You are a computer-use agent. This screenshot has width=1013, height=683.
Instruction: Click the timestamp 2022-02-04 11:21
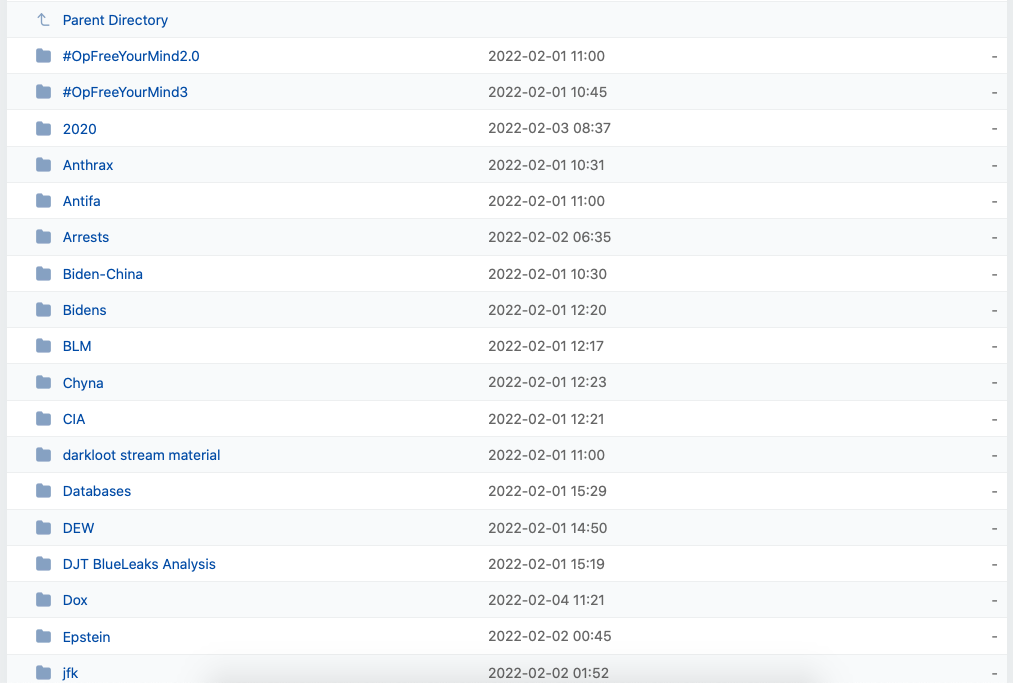[x=546, y=600]
